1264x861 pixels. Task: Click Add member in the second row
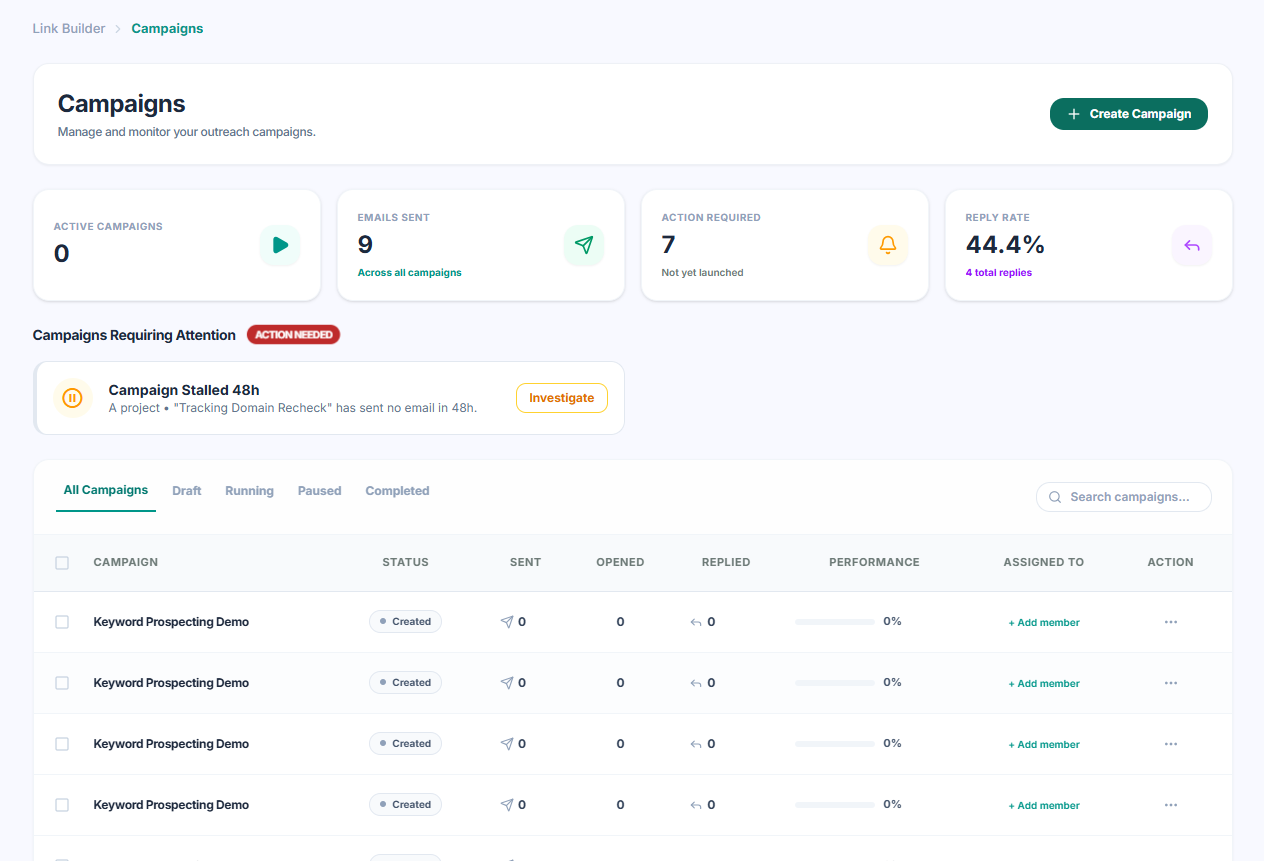click(1044, 684)
